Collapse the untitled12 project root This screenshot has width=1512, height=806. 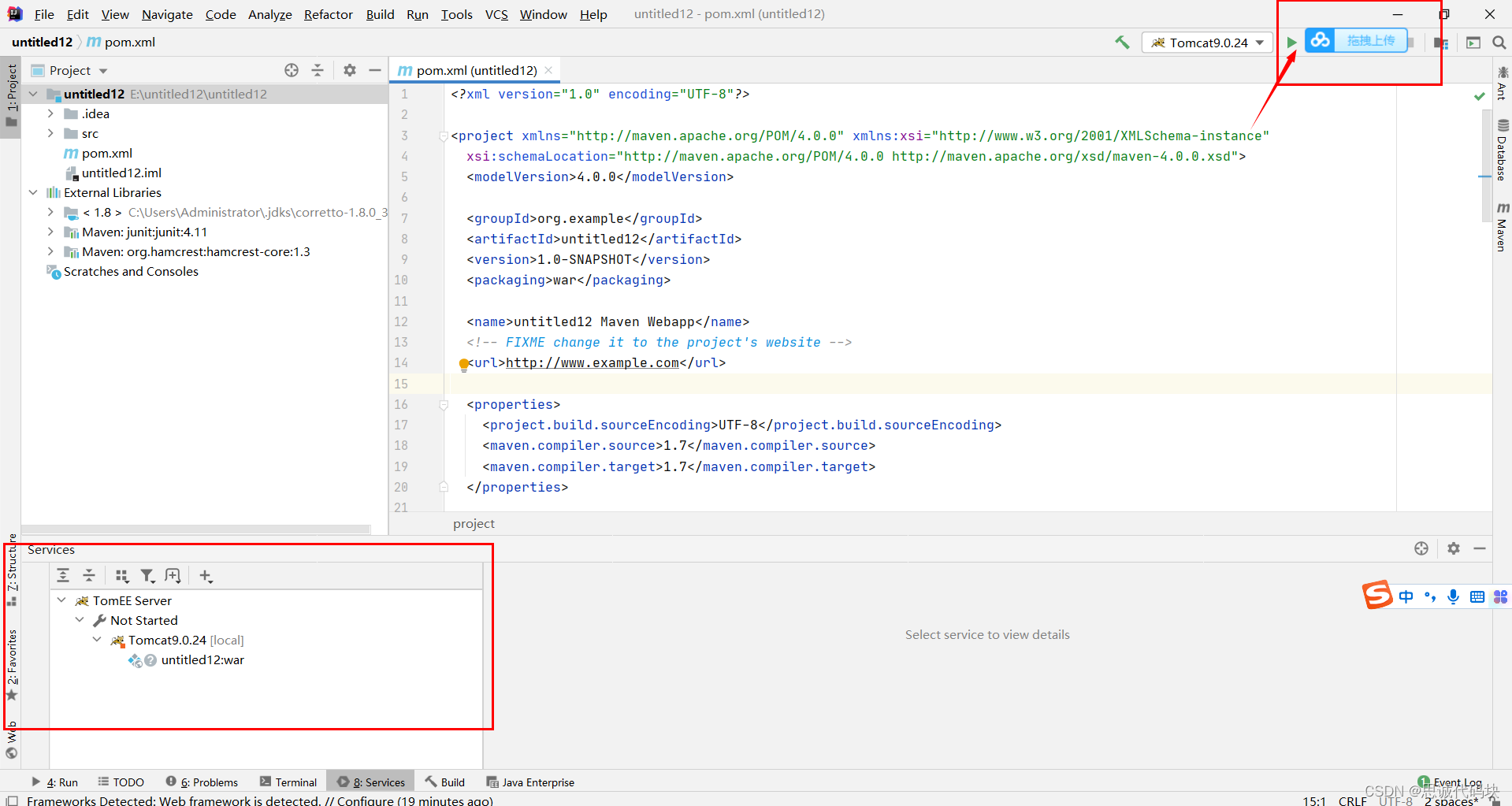[x=33, y=94]
